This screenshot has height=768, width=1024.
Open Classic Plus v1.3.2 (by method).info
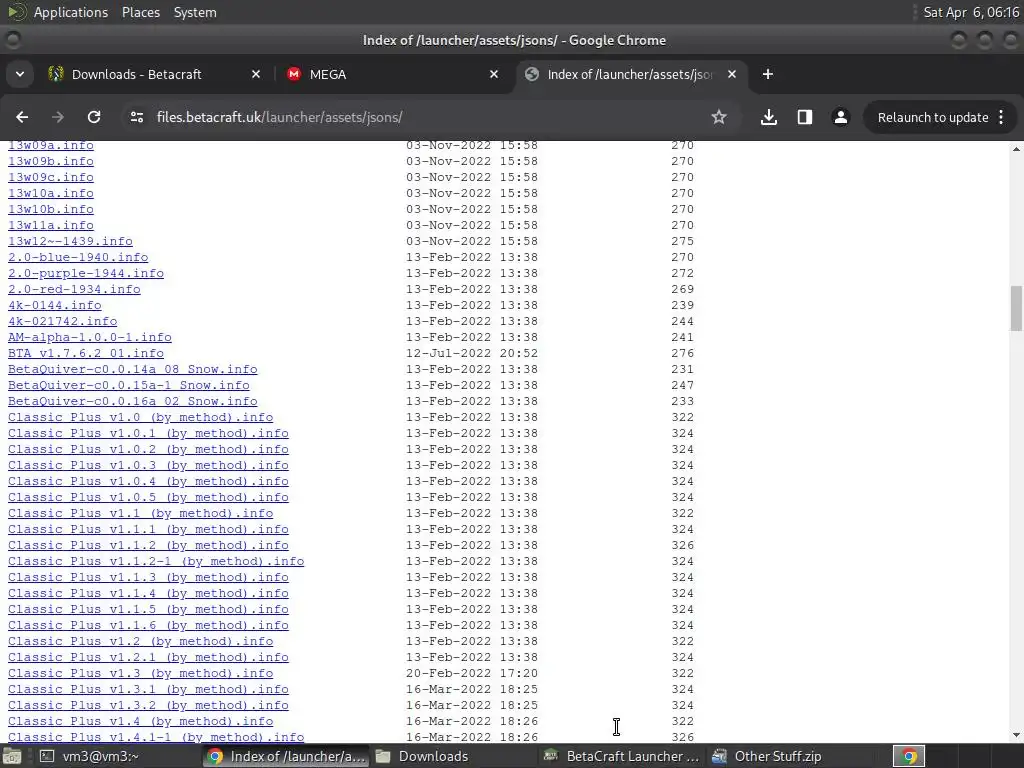coord(148,705)
